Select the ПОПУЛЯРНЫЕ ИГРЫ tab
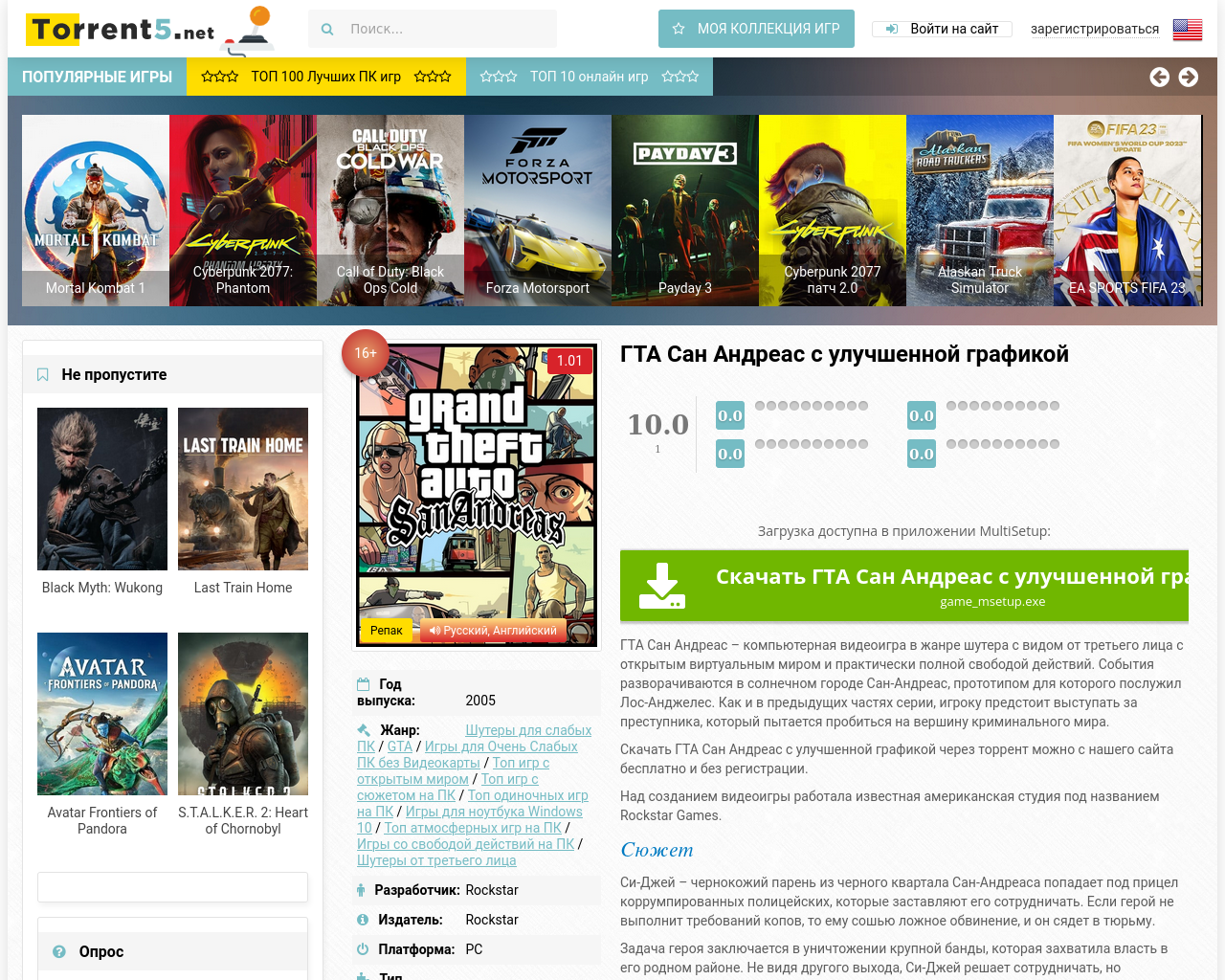This screenshot has width=1225, height=980. tap(98, 77)
